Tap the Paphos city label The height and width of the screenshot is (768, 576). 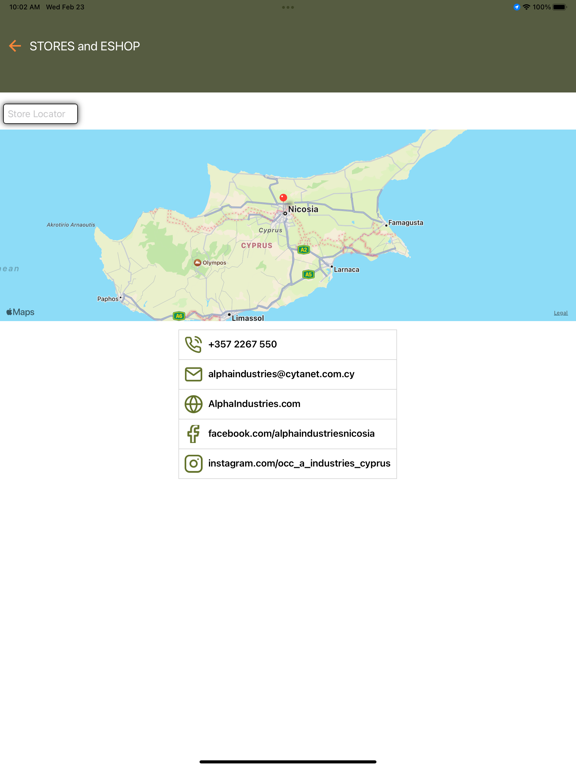pyautogui.click(x=108, y=299)
